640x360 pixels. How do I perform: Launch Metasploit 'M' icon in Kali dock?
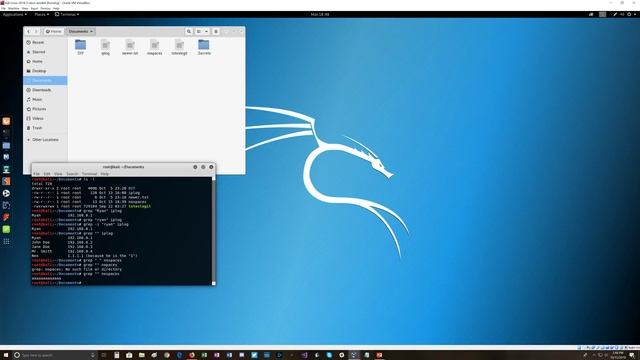6,157
